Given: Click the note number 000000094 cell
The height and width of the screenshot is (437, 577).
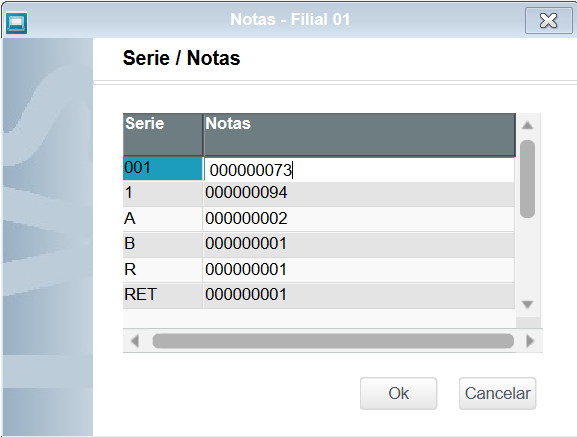Looking at the screenshot, I should 358,193.
